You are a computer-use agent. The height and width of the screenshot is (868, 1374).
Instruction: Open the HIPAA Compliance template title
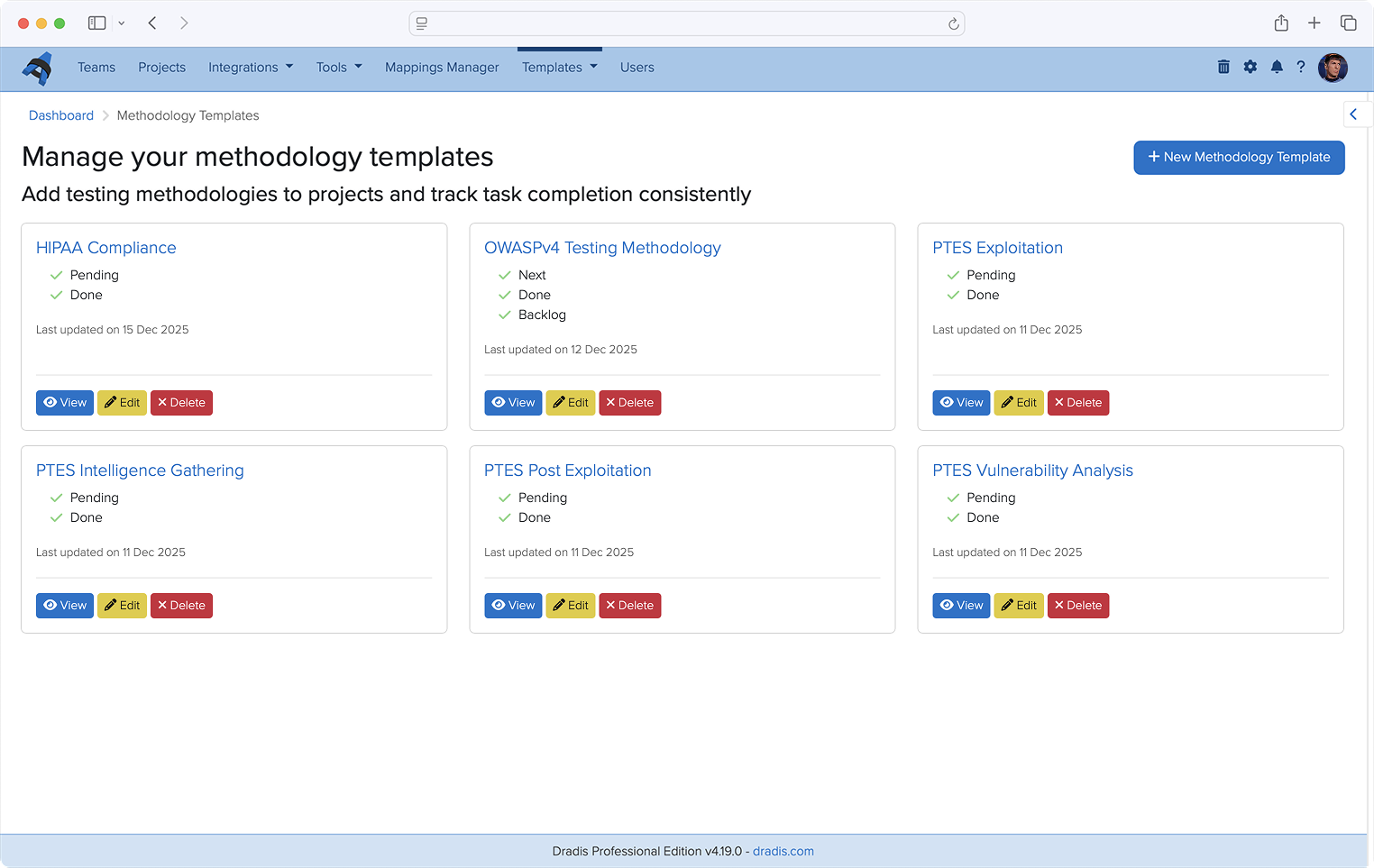tap(106, 248)
